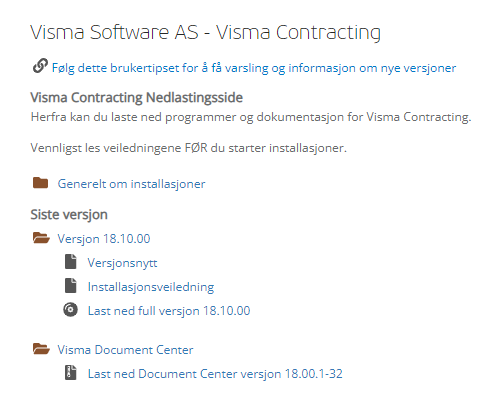Open the Versjonsnytt release notes link
491x397 pixels.
pos(122,263)
